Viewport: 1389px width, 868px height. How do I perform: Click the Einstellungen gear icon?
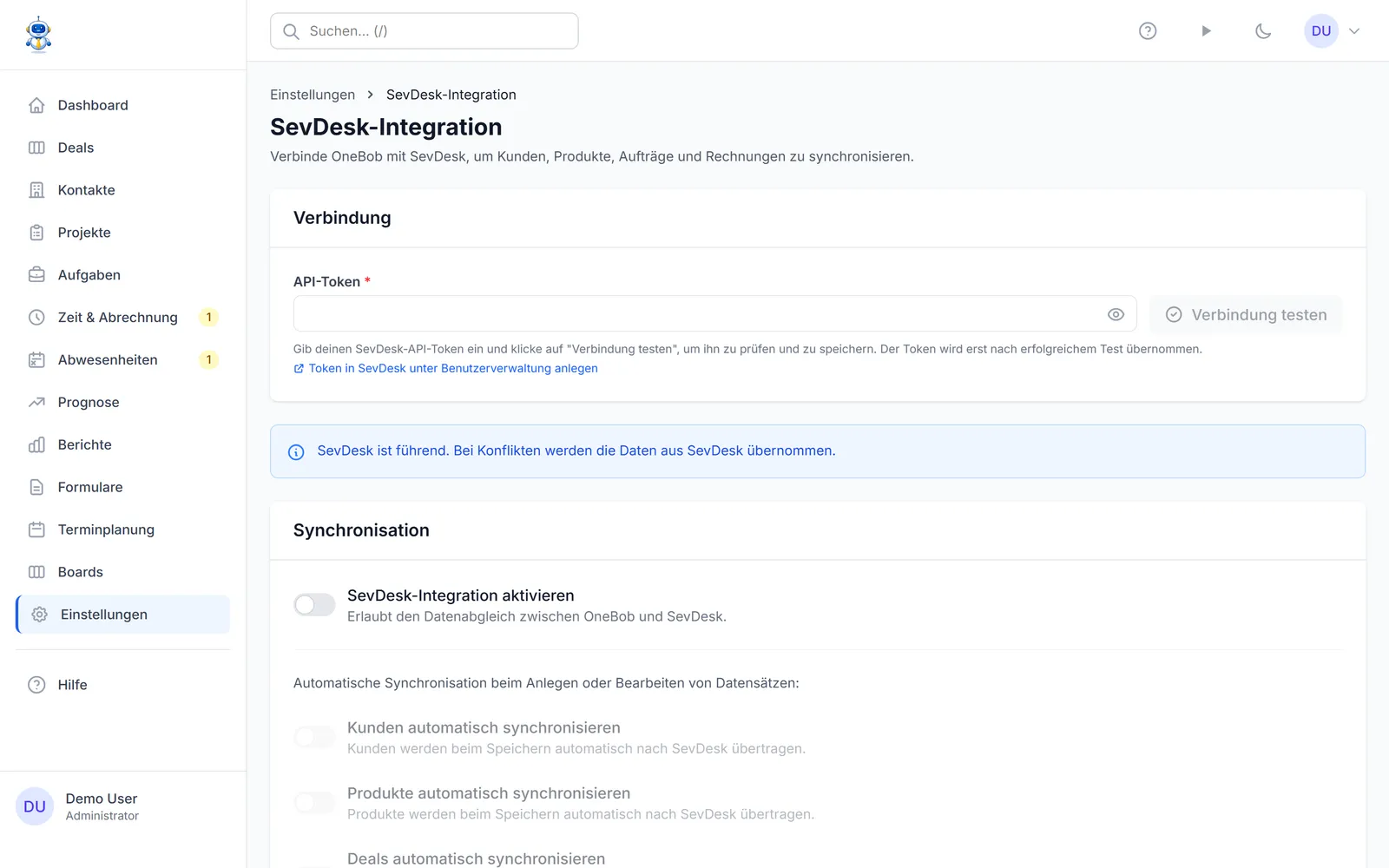pos(39,615)
